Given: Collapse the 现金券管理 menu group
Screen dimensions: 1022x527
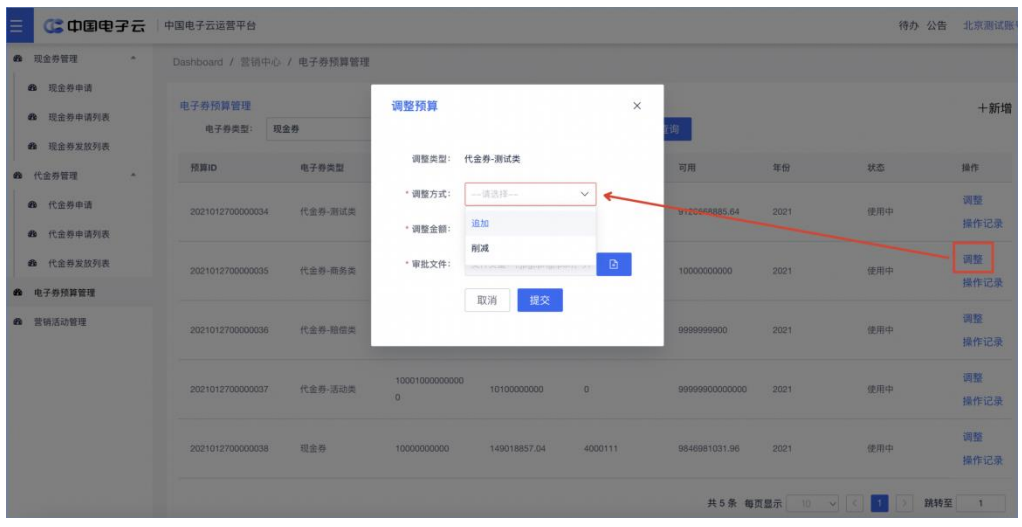Looking at the screenshot, I should pyautogui.click(x=133, y=59).
